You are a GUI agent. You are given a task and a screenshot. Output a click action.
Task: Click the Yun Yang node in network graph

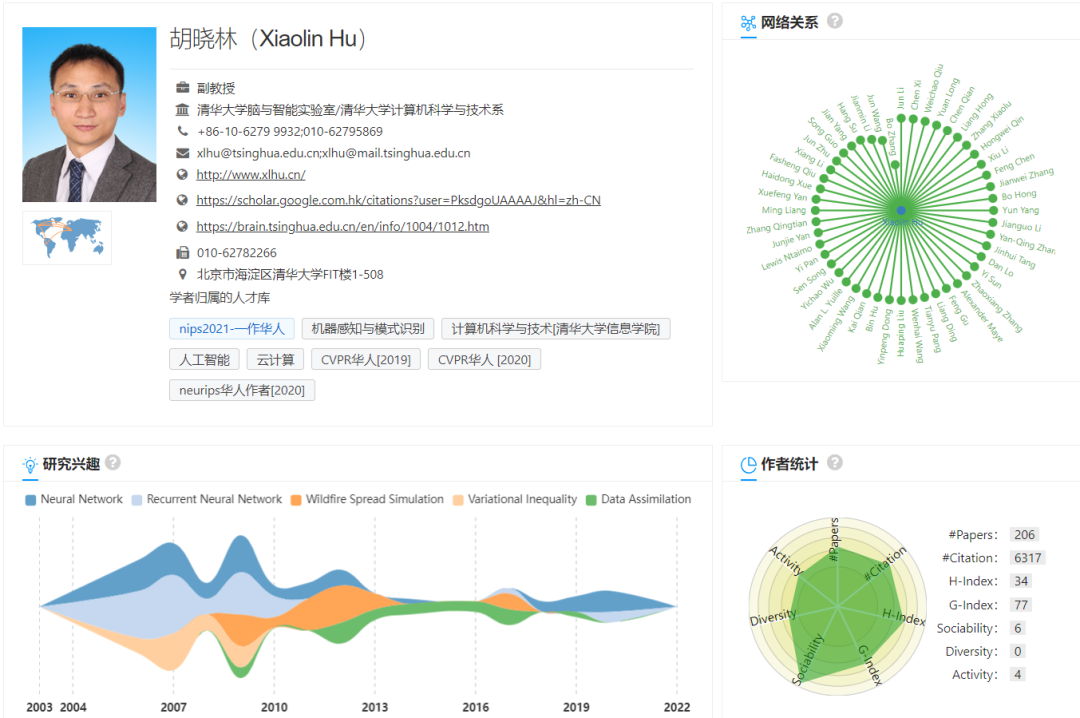pos(993,210)
